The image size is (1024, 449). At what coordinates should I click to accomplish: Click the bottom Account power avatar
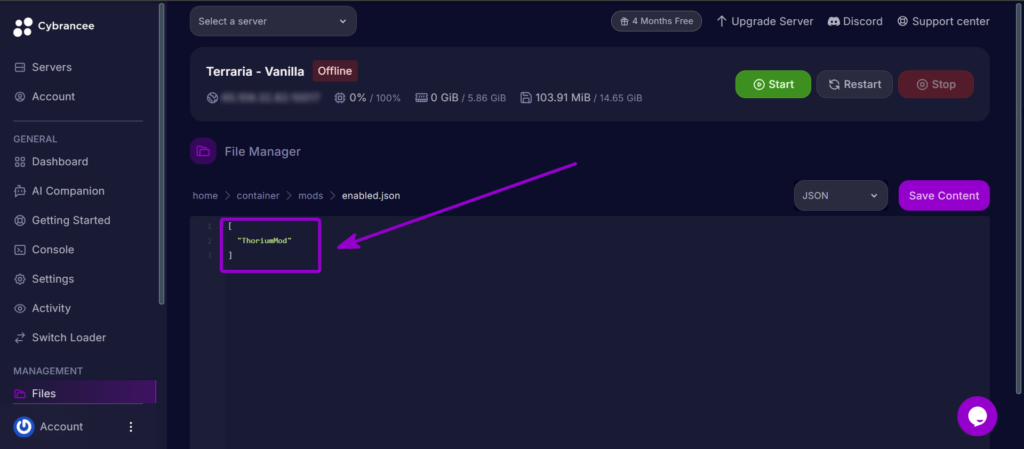click(24, 427)
